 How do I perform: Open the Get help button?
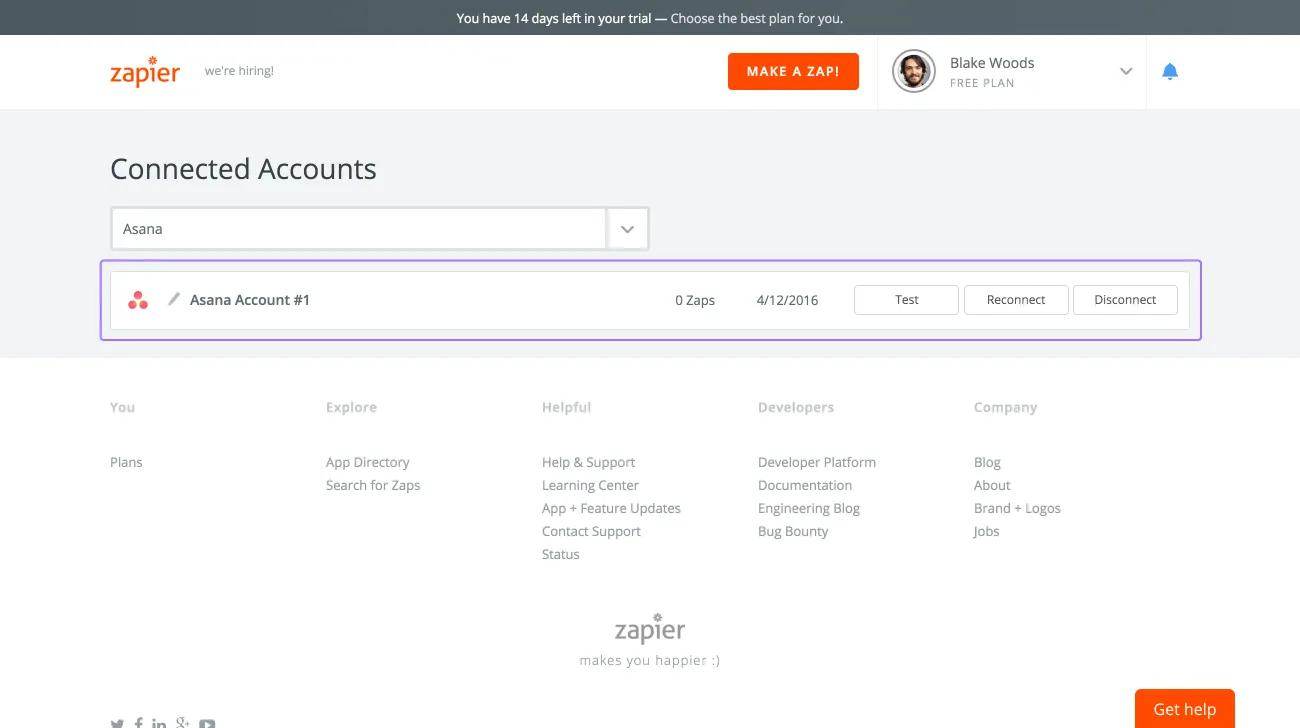(x=1184, y=709)
